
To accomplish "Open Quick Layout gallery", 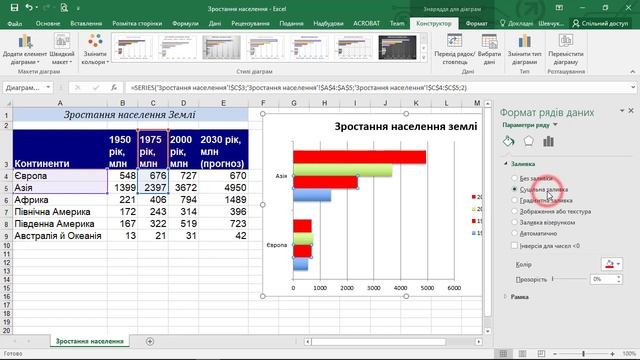I will 62,49.
